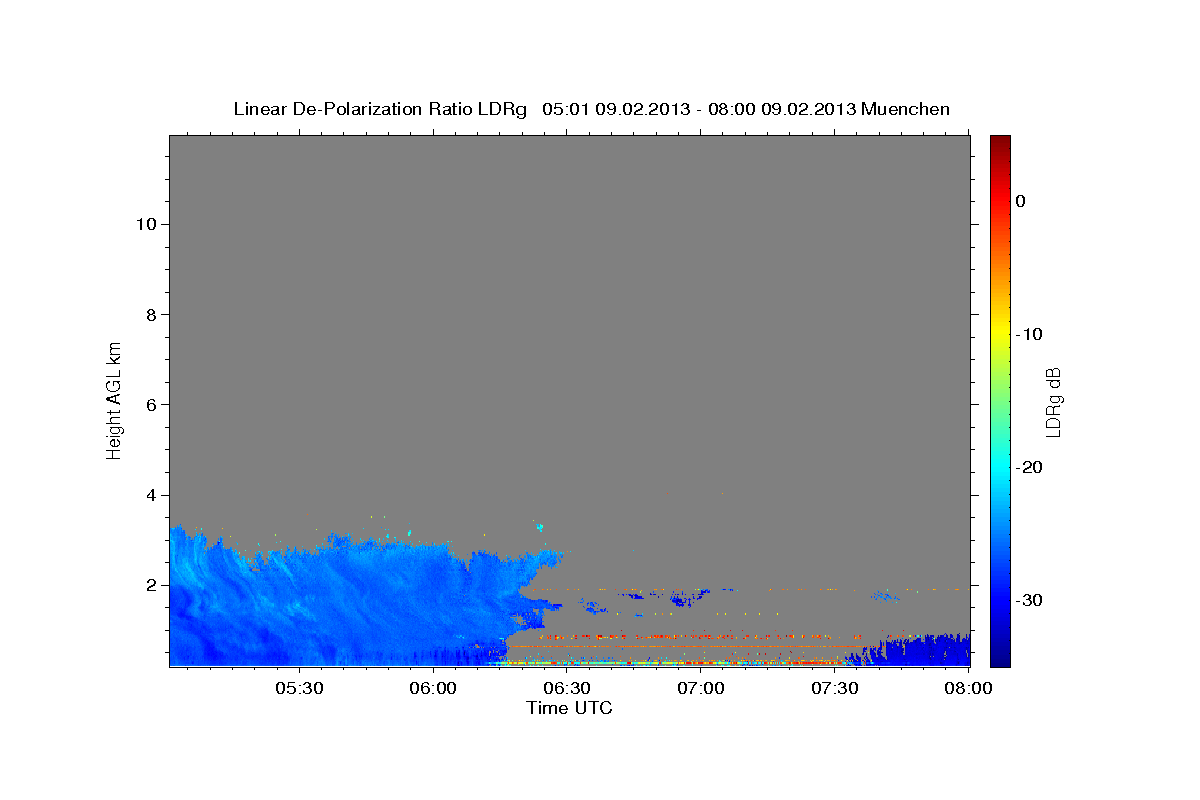Image resolution: width=1200 pixels, height=800 pixels.
Task: Select the 06:00 time tick label
Action: [434, 687]
